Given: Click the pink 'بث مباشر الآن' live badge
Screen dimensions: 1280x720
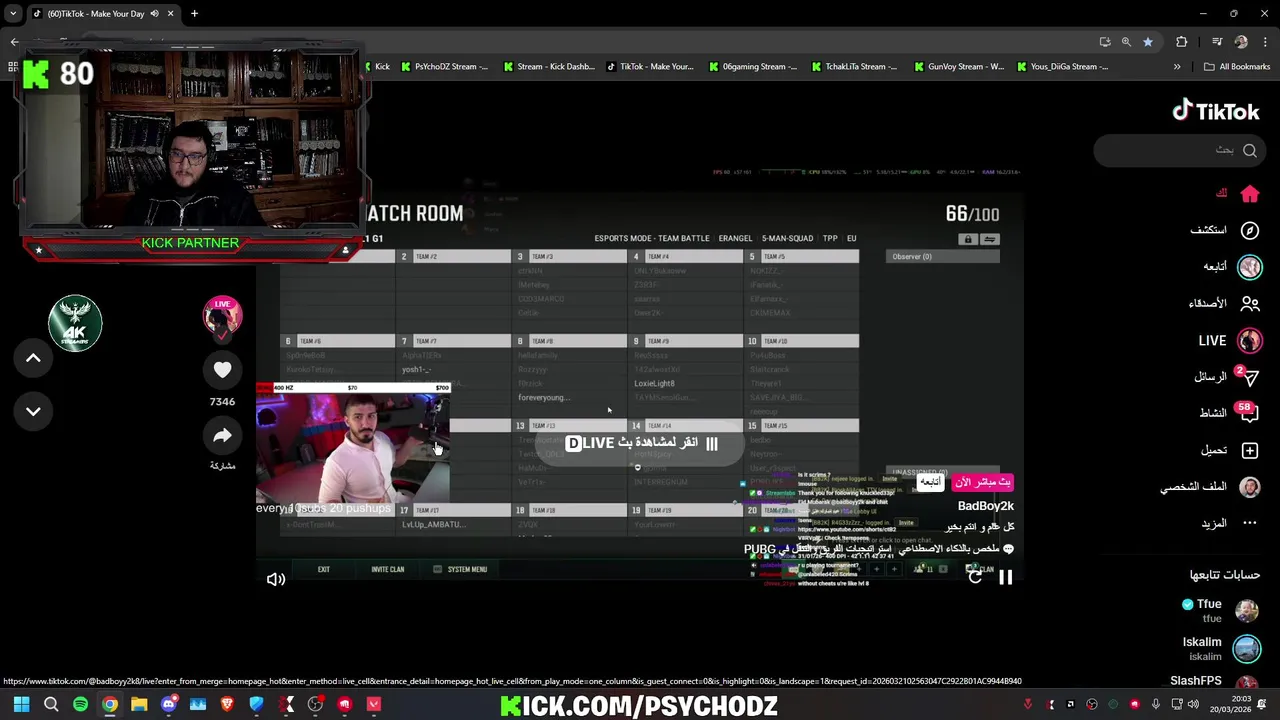Looking at the screenshot, I should tap(982, 482).
